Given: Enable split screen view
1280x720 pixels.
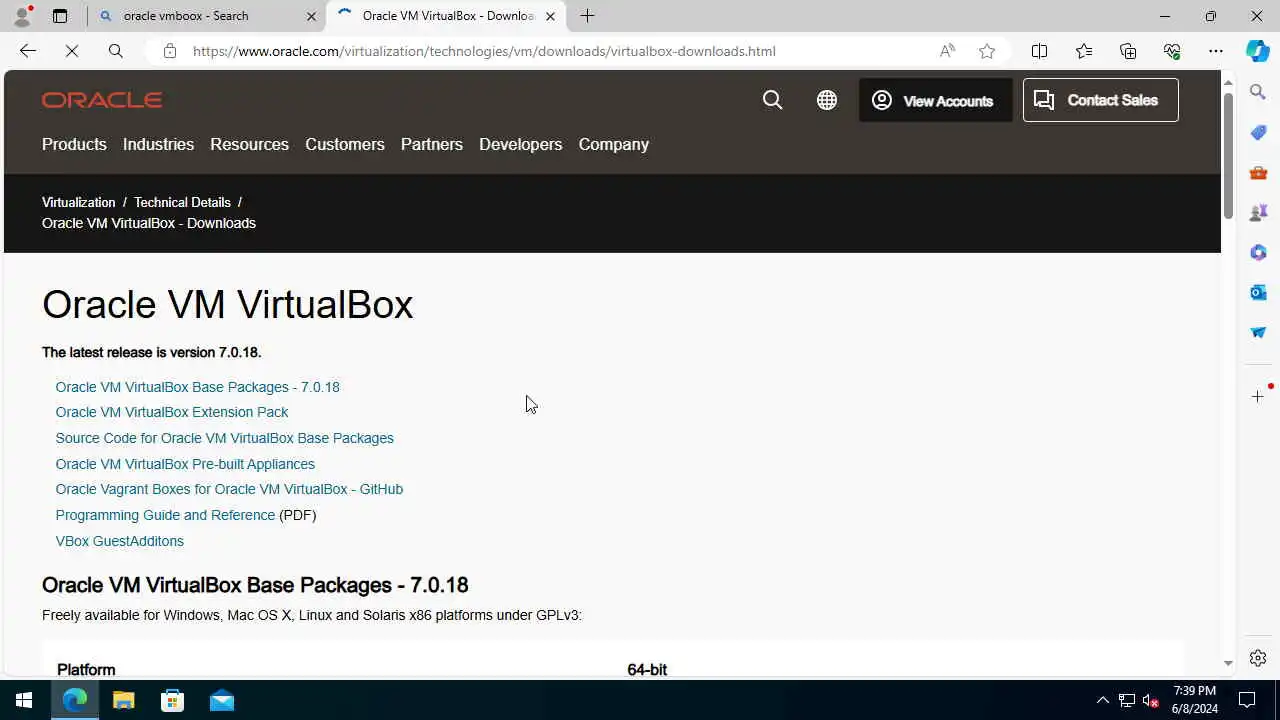Looking at the screenshot, I should click(x=1039, y=51).
